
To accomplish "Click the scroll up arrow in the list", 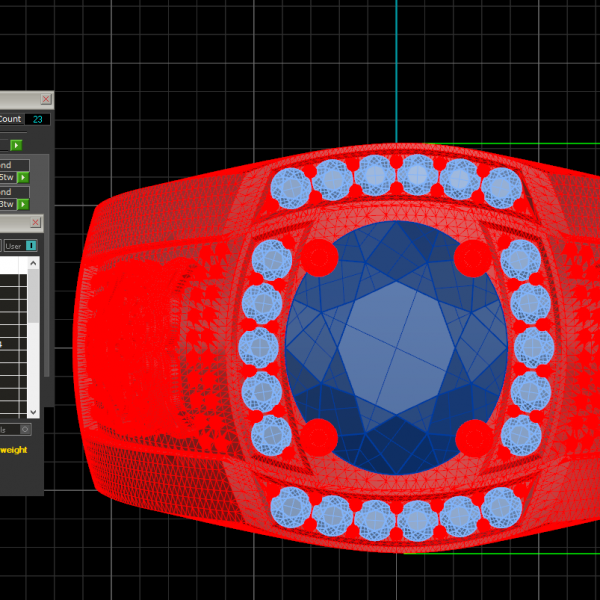I will pyautogui.click(x=33, y=264).
